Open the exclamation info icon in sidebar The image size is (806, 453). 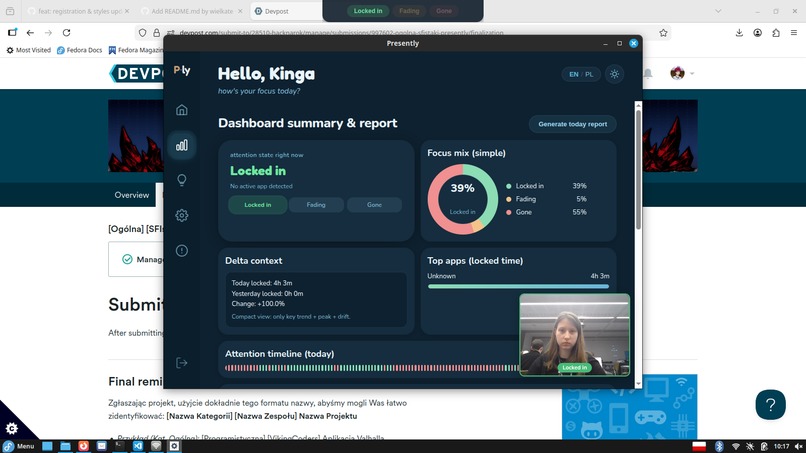[x=181, y=250]
